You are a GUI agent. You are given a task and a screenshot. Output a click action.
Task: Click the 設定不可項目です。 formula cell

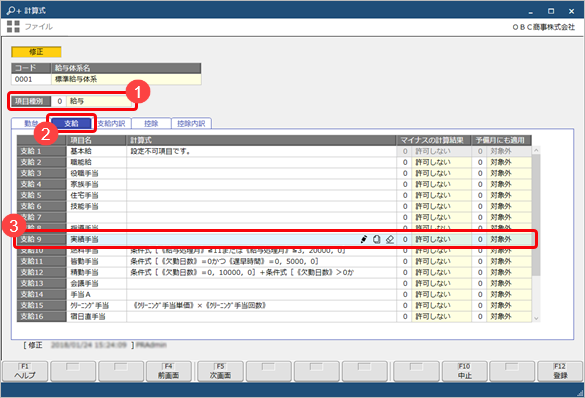[x=261, y=151]
